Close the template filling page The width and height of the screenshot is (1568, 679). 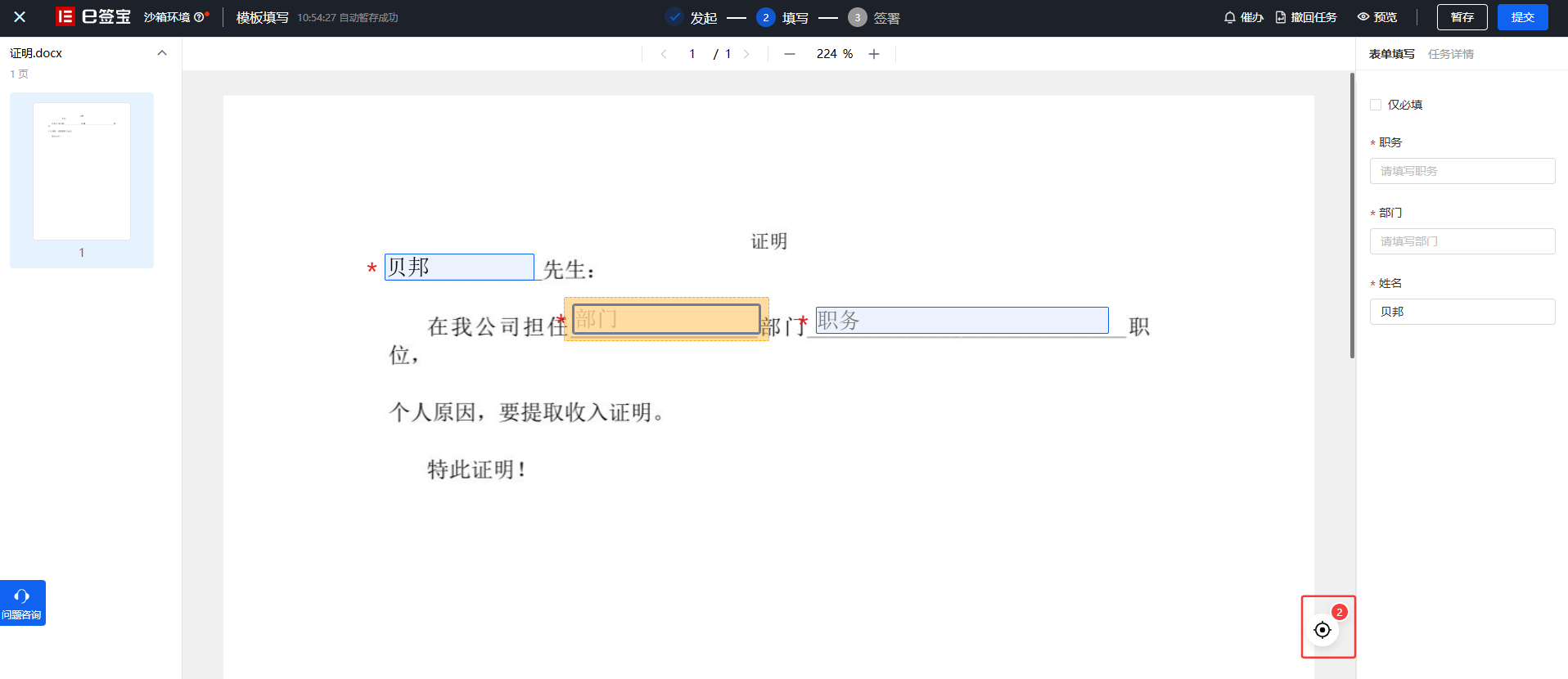point(20,17)
